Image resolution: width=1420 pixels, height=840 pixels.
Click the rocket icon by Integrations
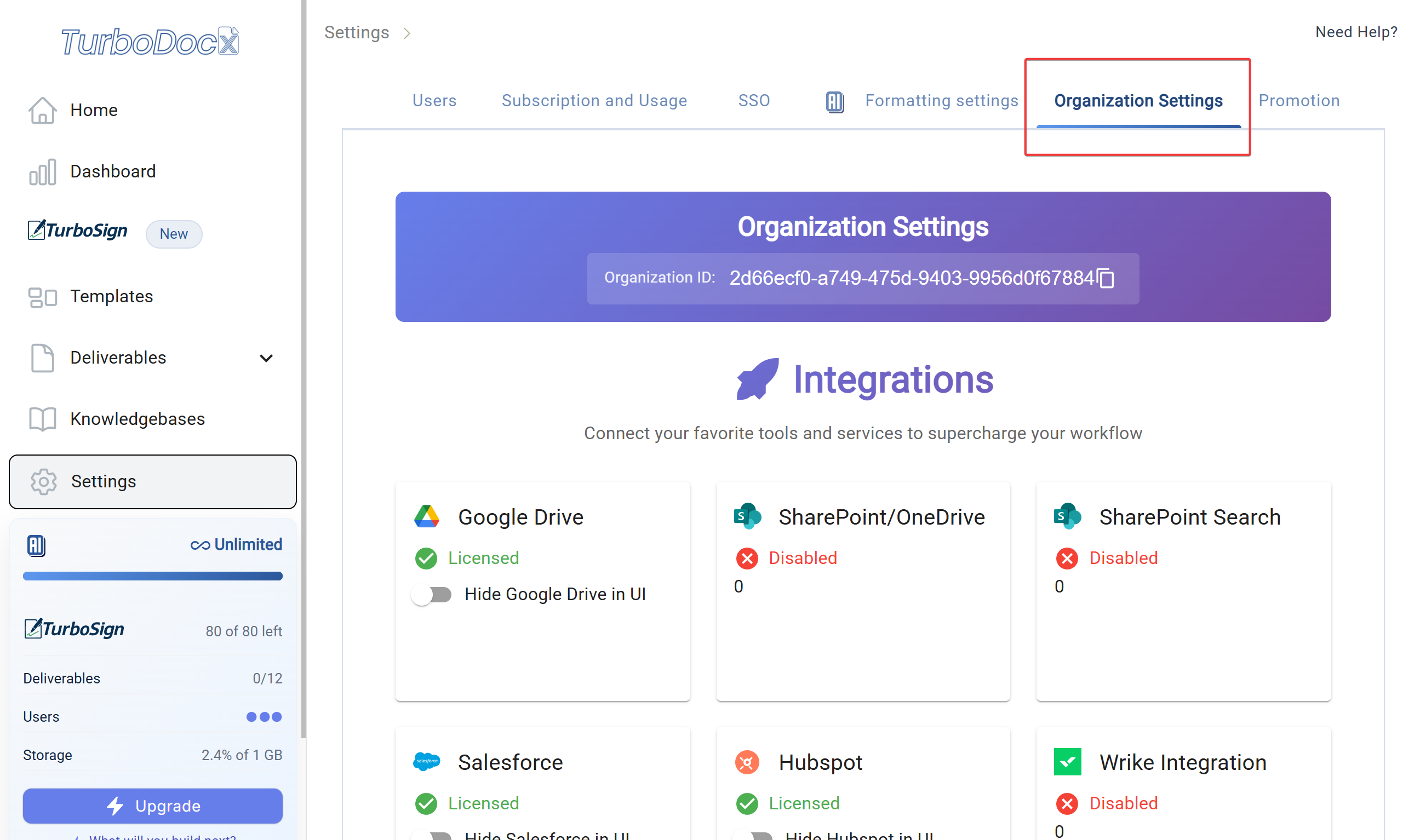coord(757,379)
